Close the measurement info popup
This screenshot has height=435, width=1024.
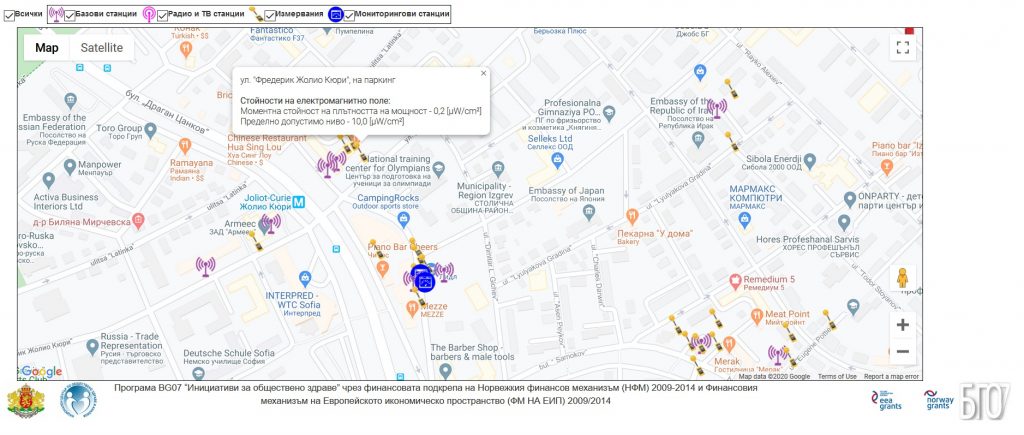point(483,73)
